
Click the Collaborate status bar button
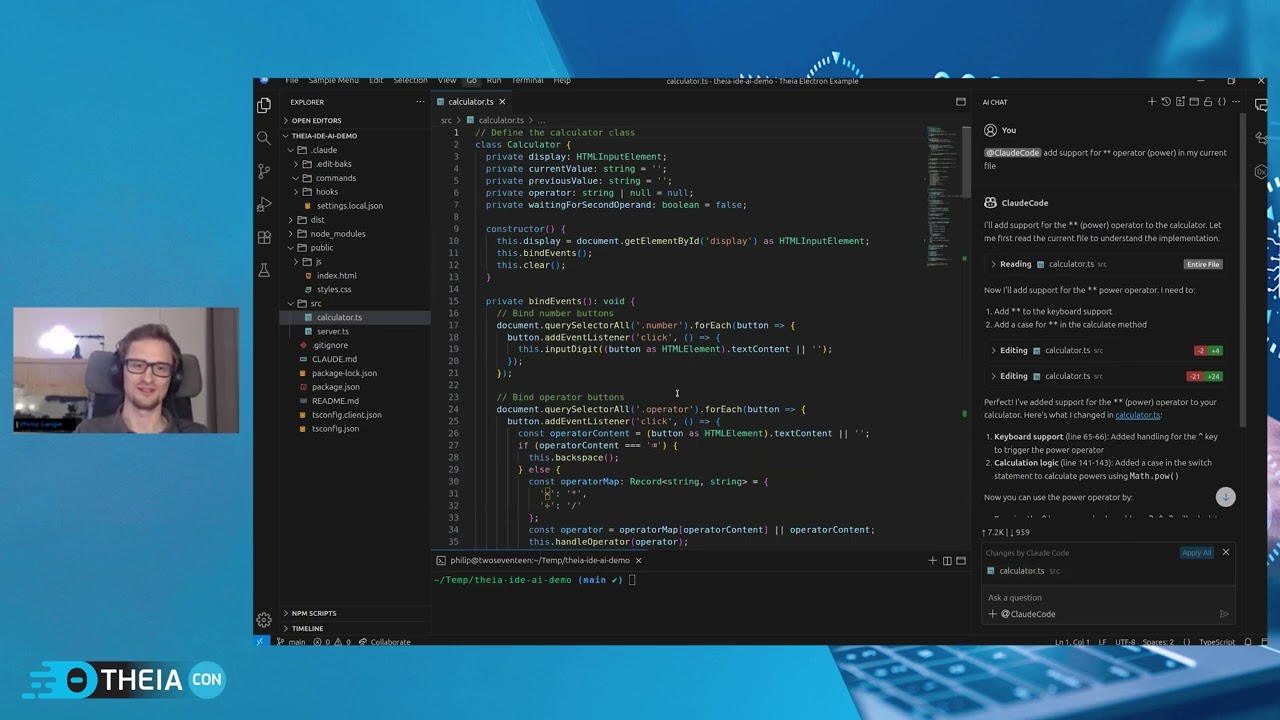tap(385, 642)
